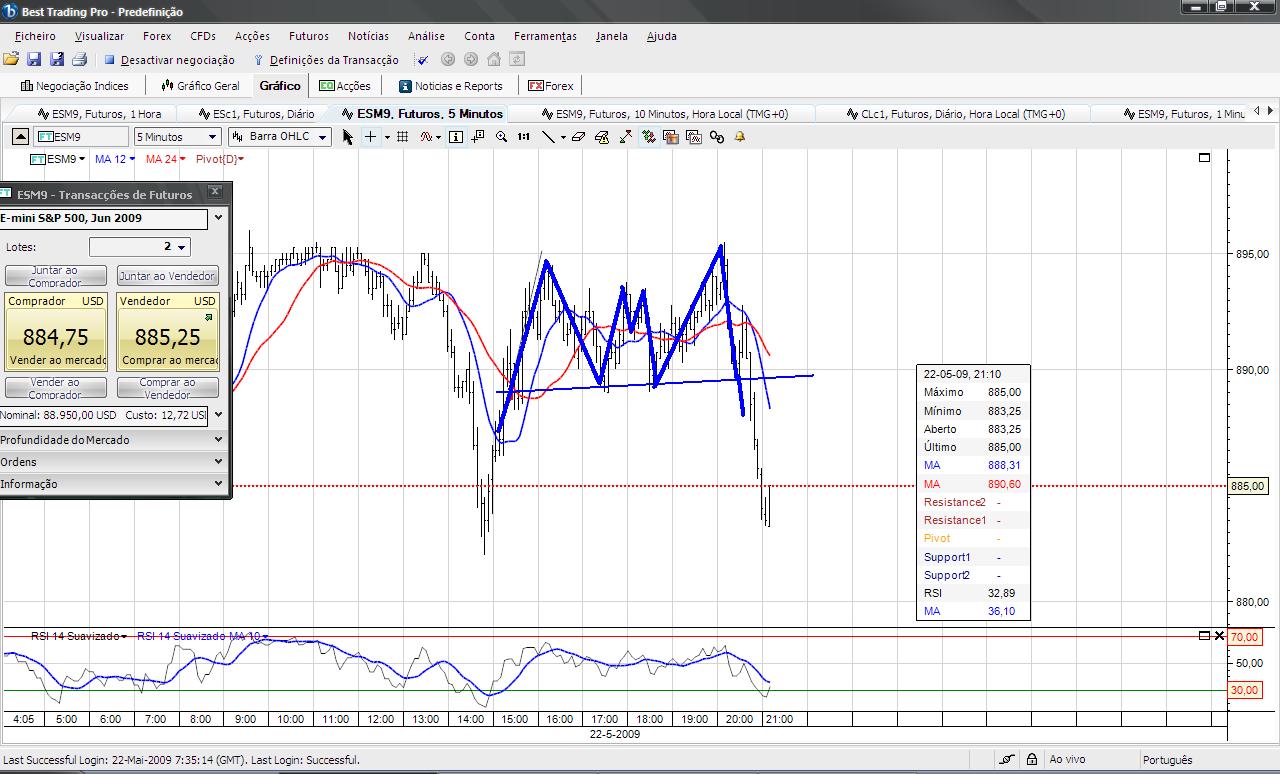Open the Ajuda menu

coord(661,36)
